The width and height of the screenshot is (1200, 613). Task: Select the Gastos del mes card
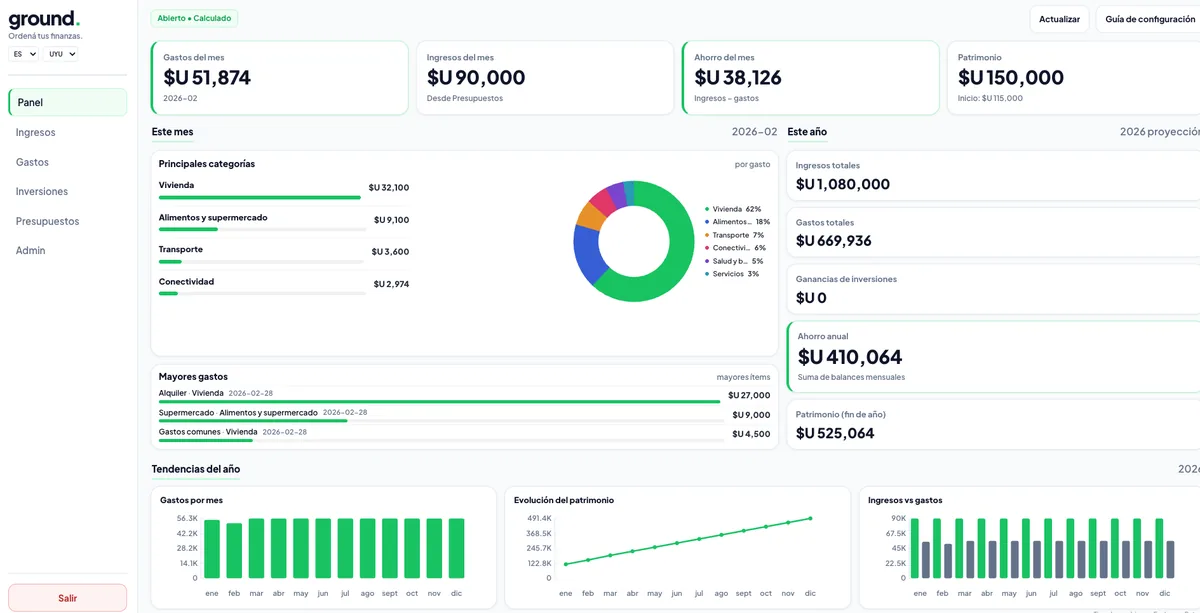279,78
